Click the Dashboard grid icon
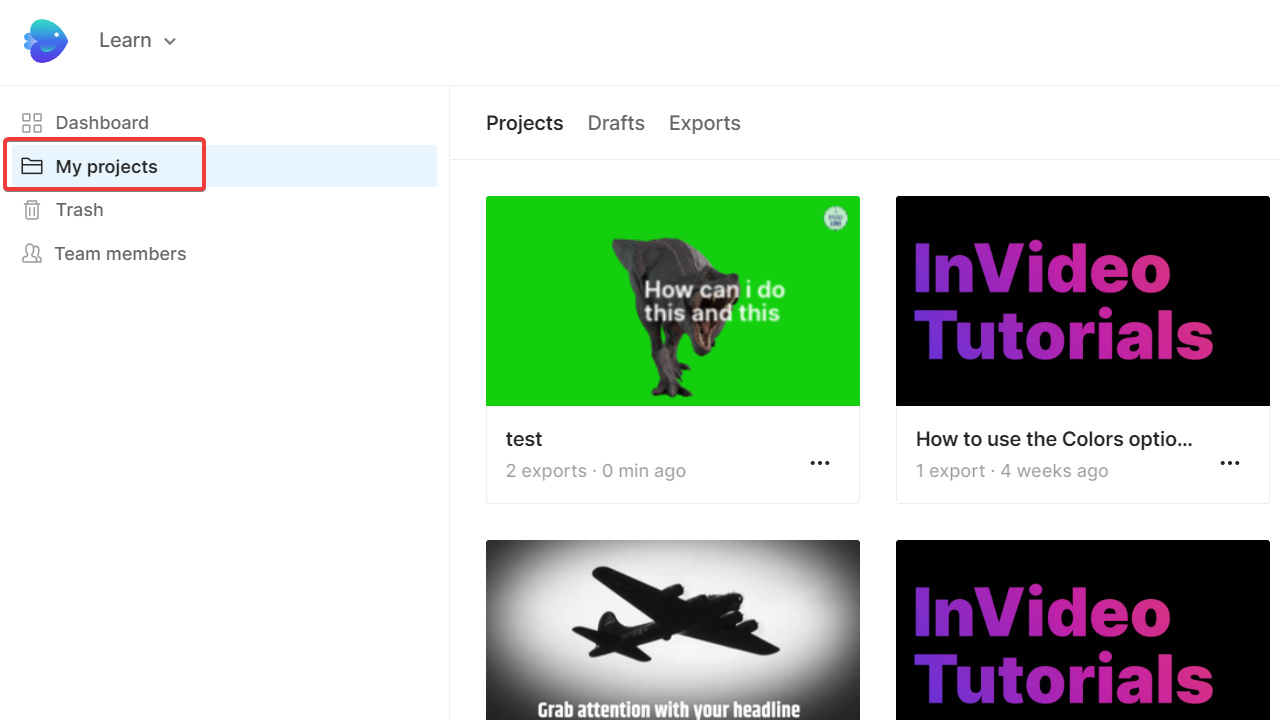This screenshot has width=1280, height=720. 32,123
